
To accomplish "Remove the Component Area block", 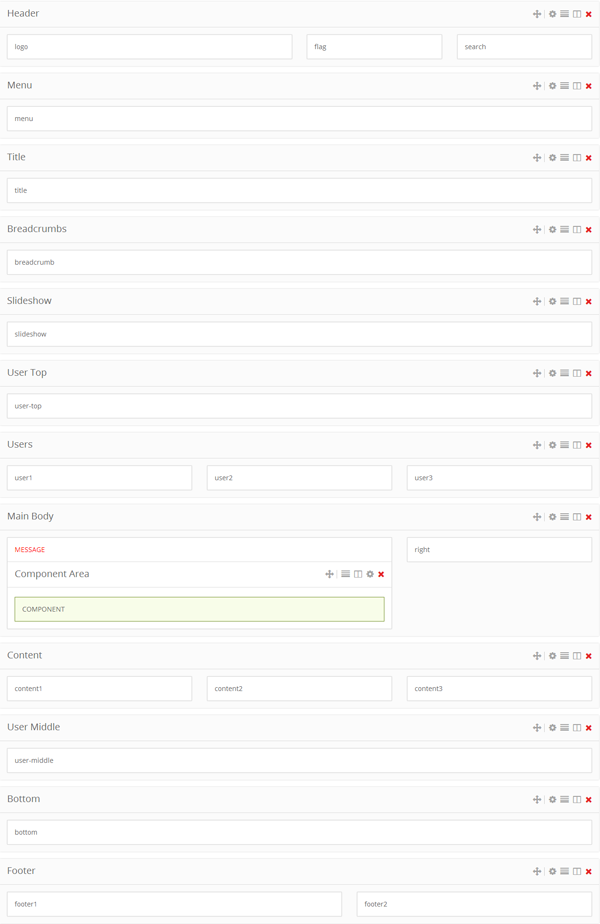I will (x=381, y=575).
